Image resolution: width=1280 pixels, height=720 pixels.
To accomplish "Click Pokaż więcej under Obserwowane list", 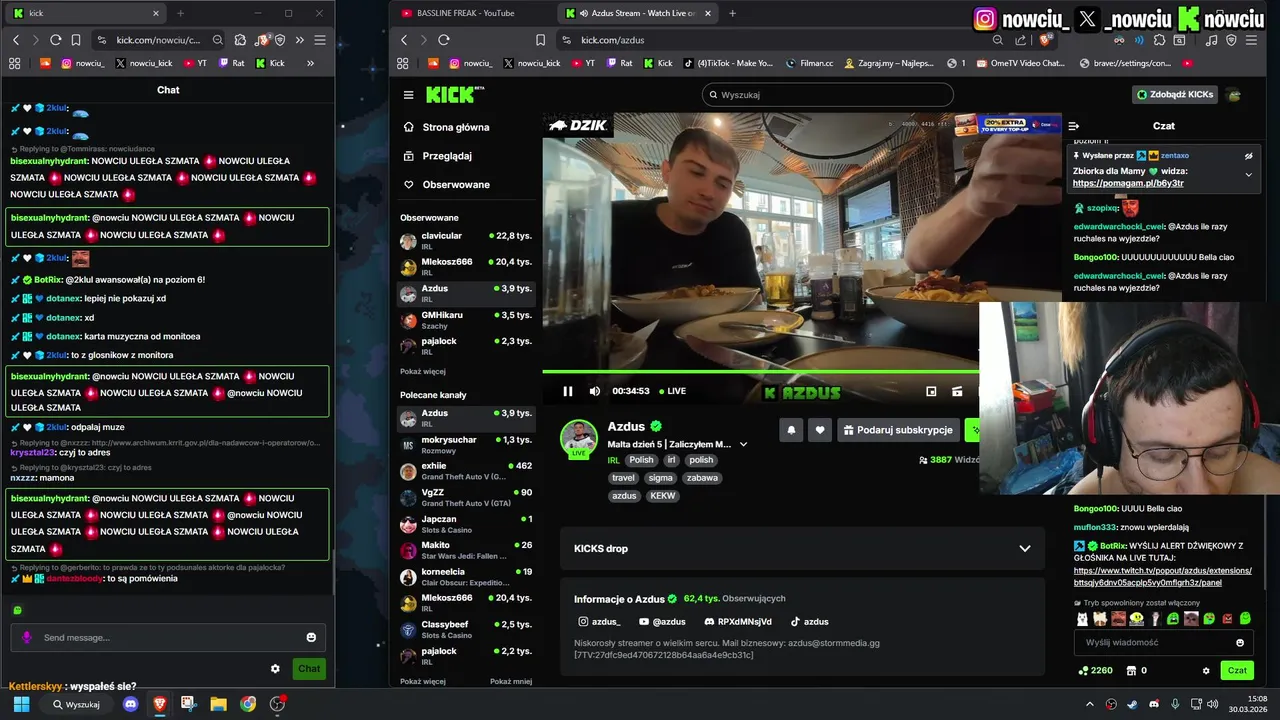I will pyautogui.click(x=423, y=371).
